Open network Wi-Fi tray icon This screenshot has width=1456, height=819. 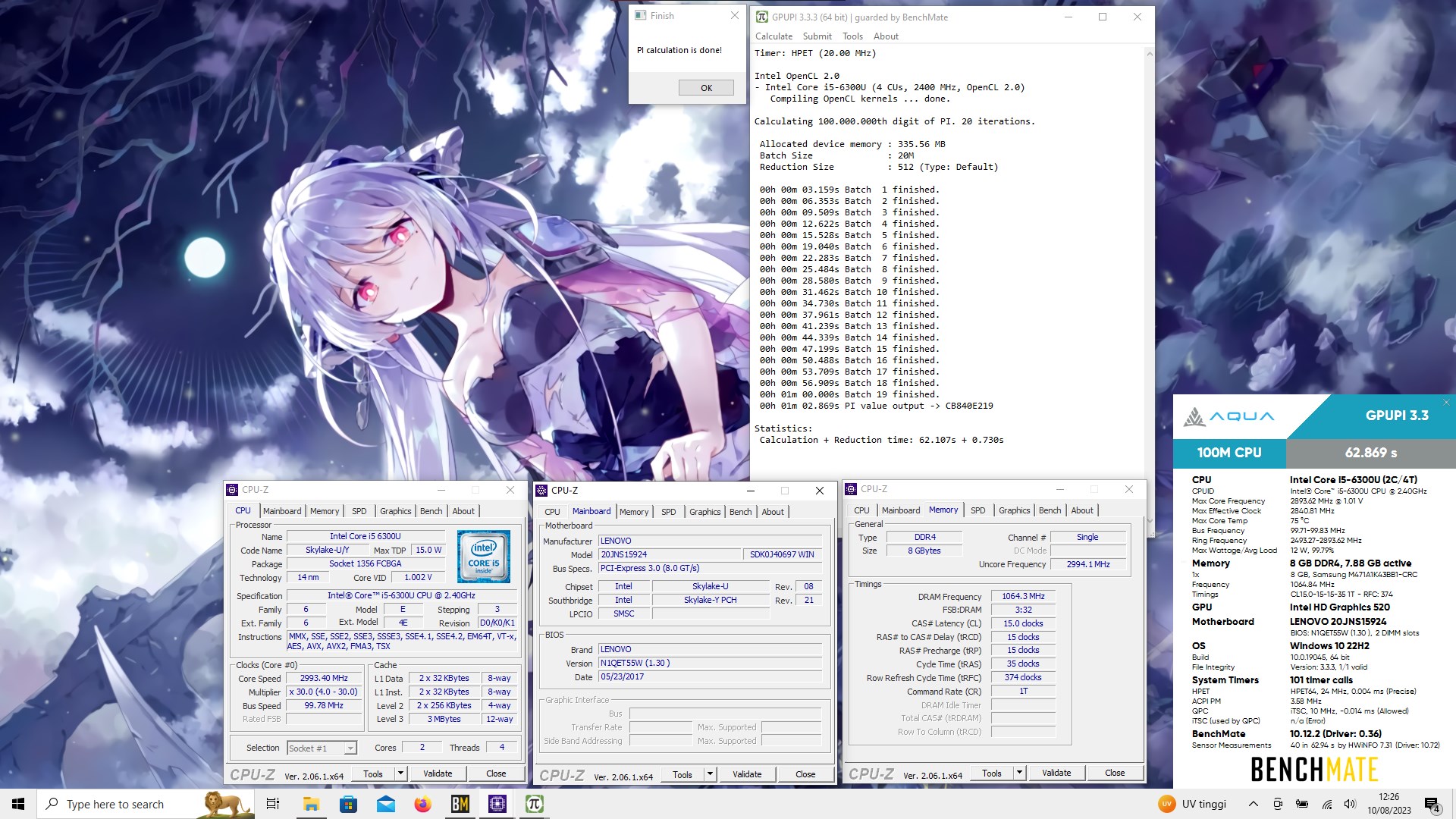[x=1326, y=804]
